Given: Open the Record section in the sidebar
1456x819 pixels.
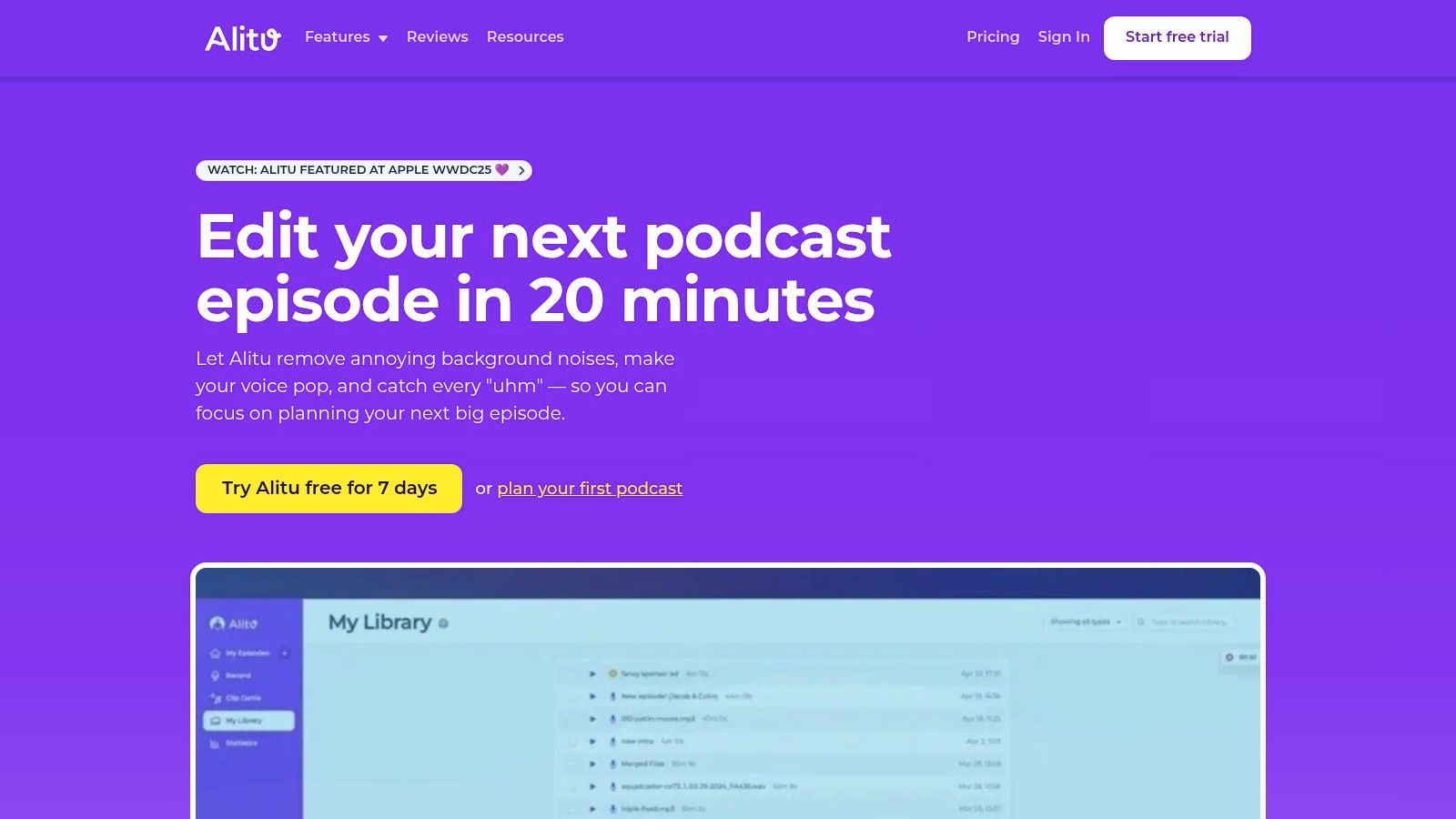Looking at the screenshot, I should [x=237, y=675].
